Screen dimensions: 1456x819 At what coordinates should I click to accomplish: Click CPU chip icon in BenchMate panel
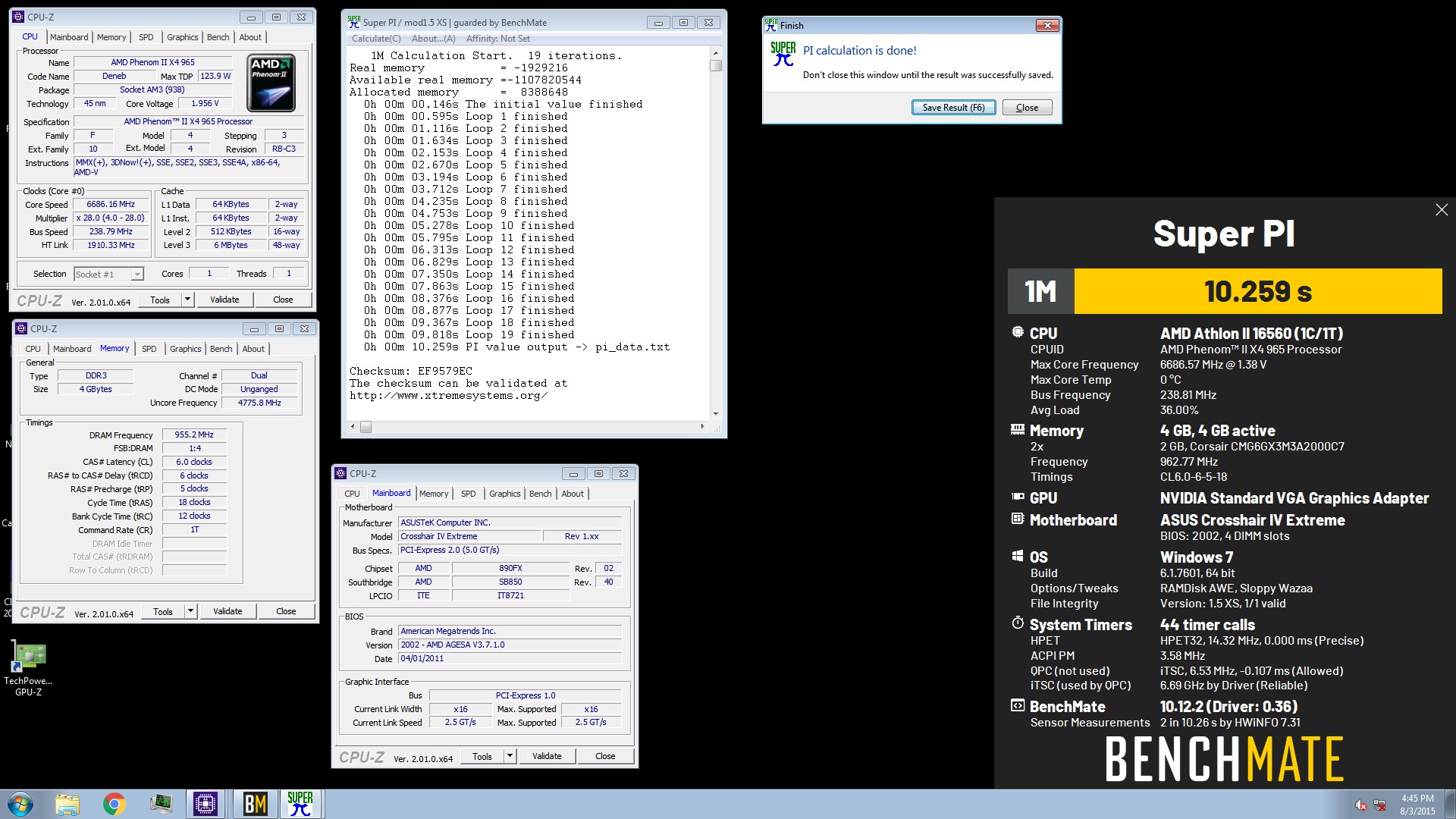[x=1018, y=332]
